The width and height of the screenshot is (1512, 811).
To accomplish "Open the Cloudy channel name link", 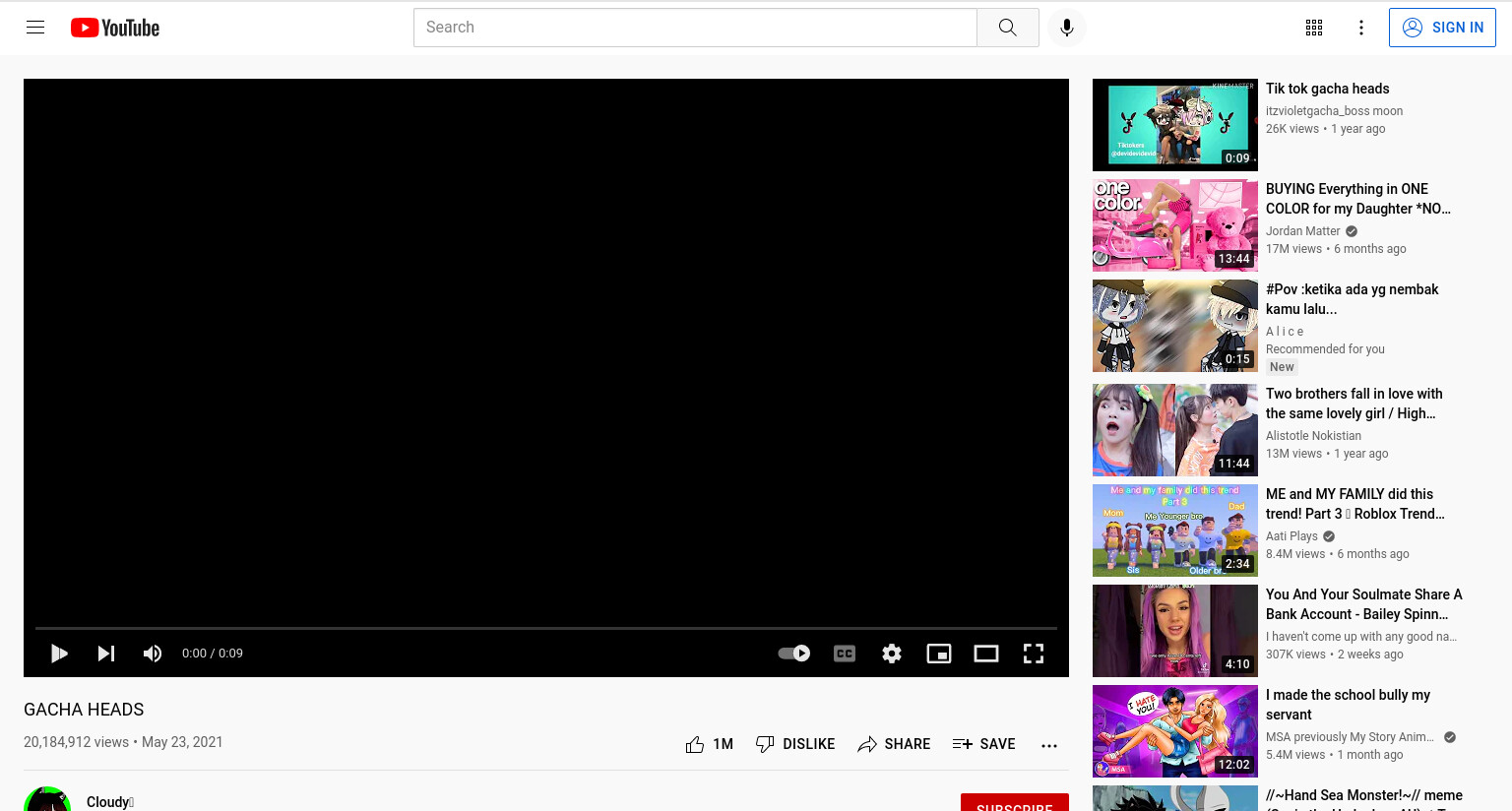I will point(110,802).
